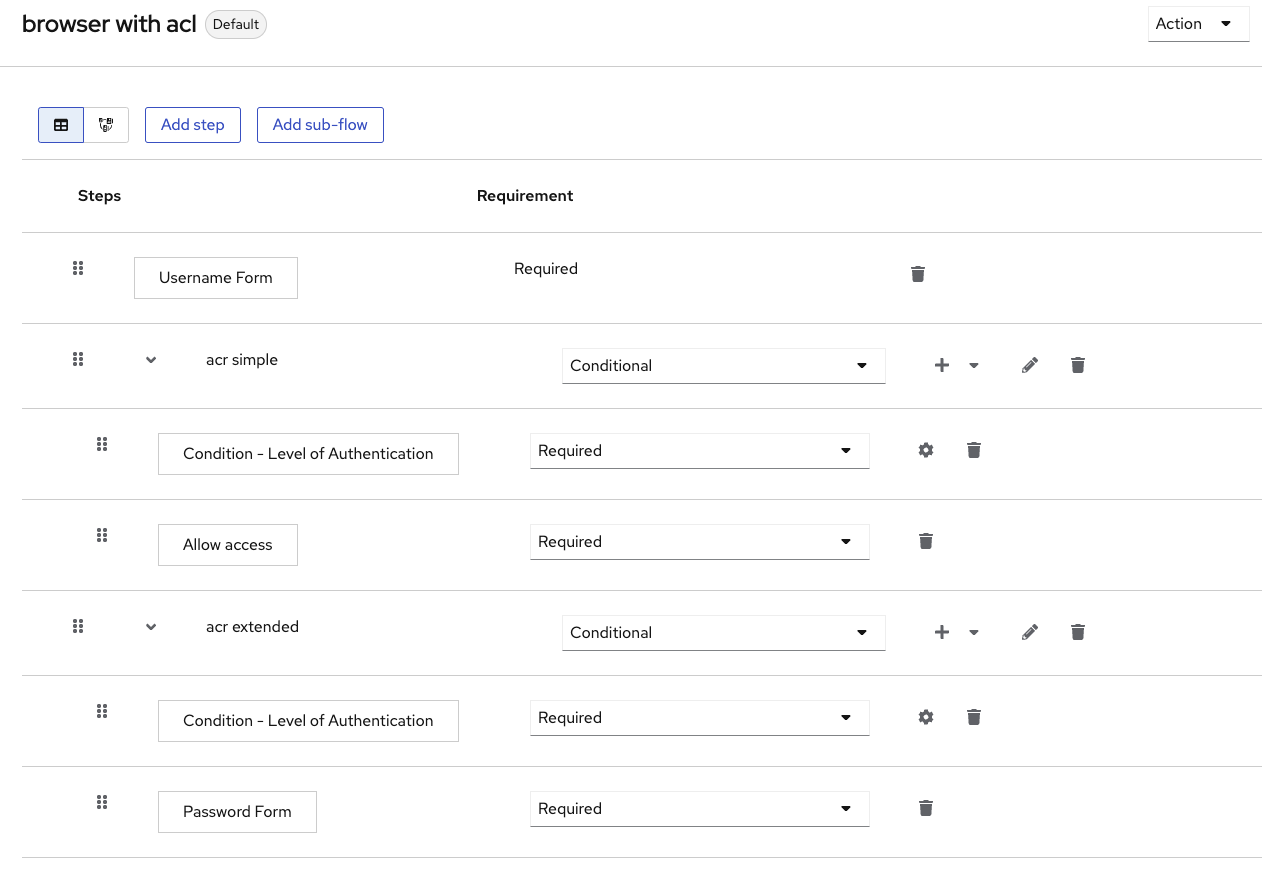Click the Allow access step label

[x=228, y=545]
